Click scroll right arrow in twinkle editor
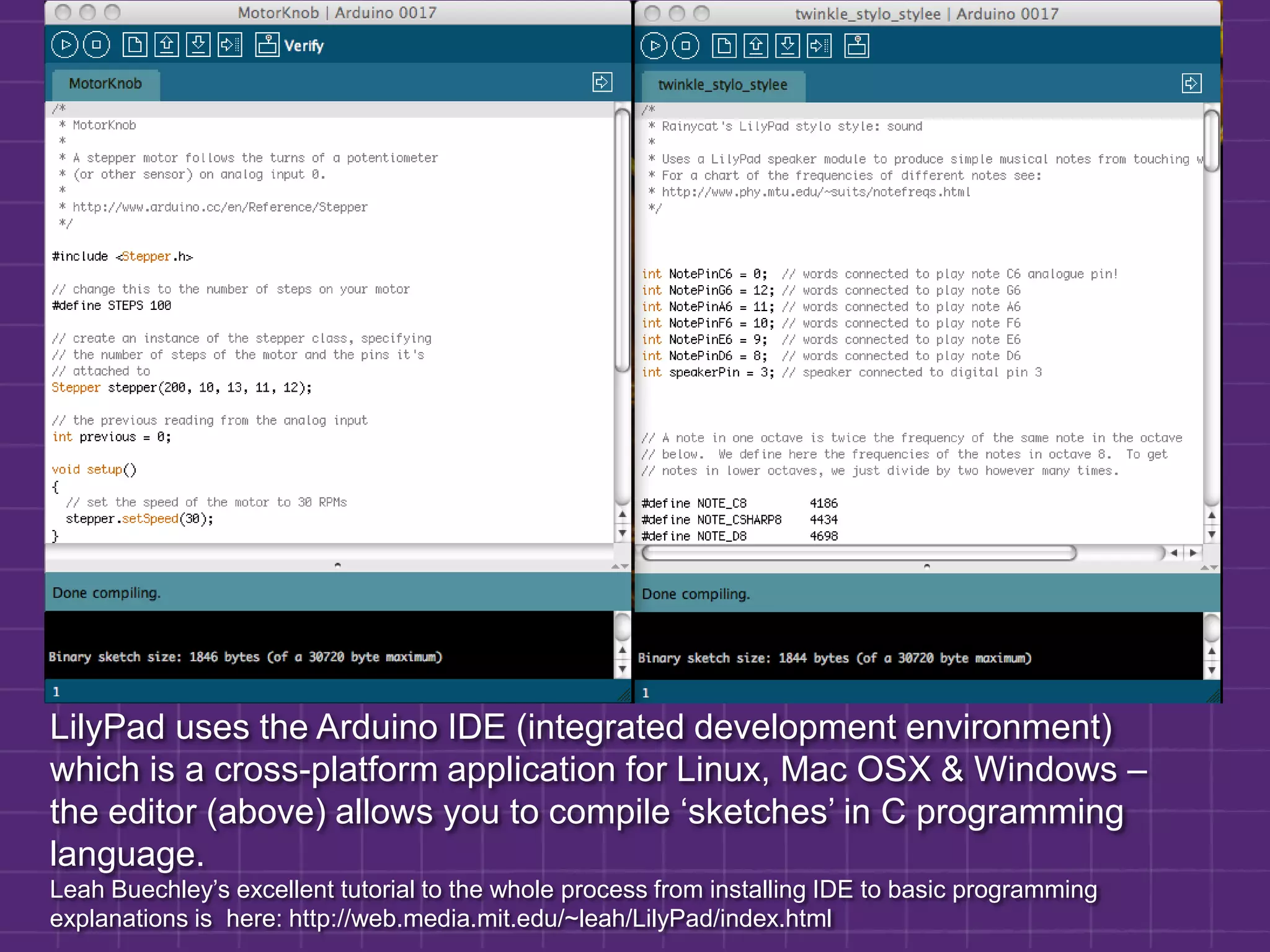 click(1193, 553)
